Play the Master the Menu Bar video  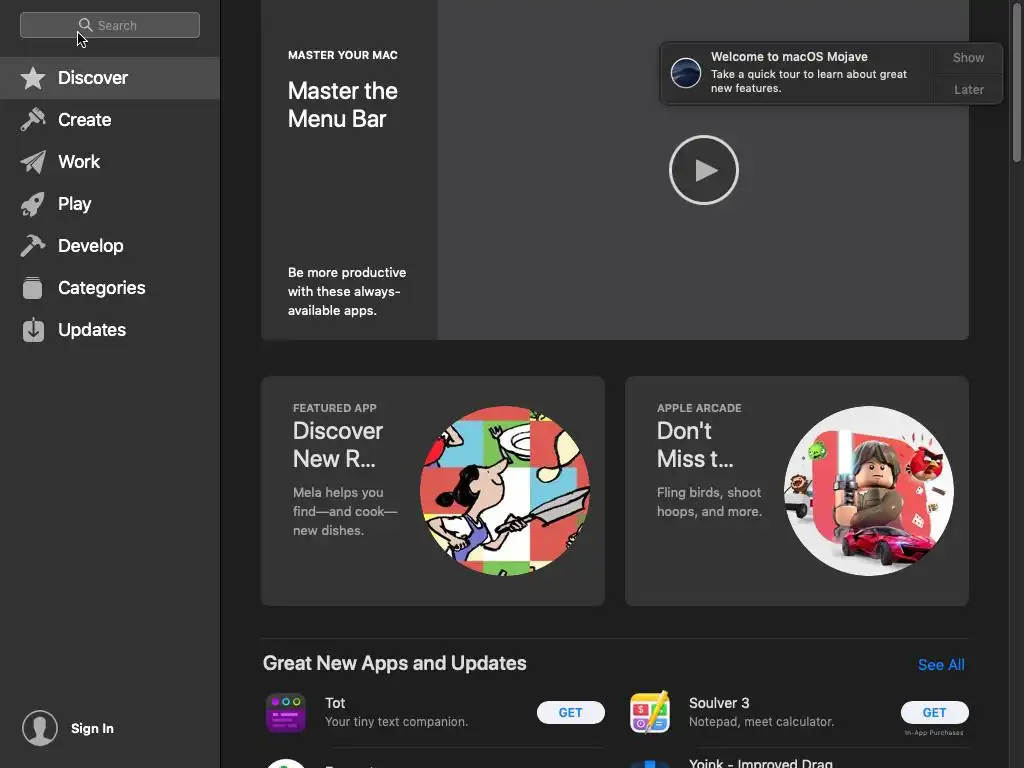[703, 170]
